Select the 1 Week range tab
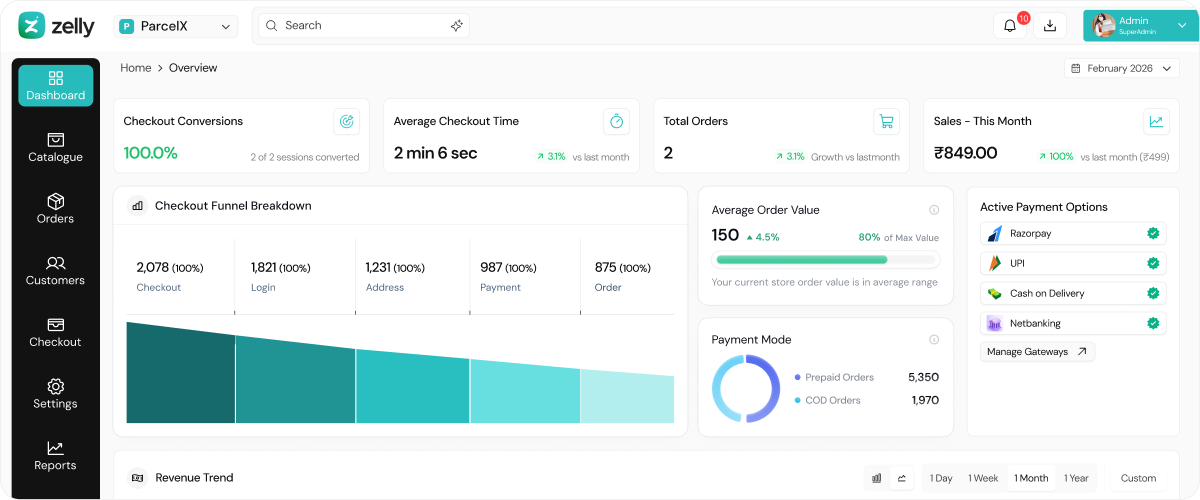 [983, 478]
